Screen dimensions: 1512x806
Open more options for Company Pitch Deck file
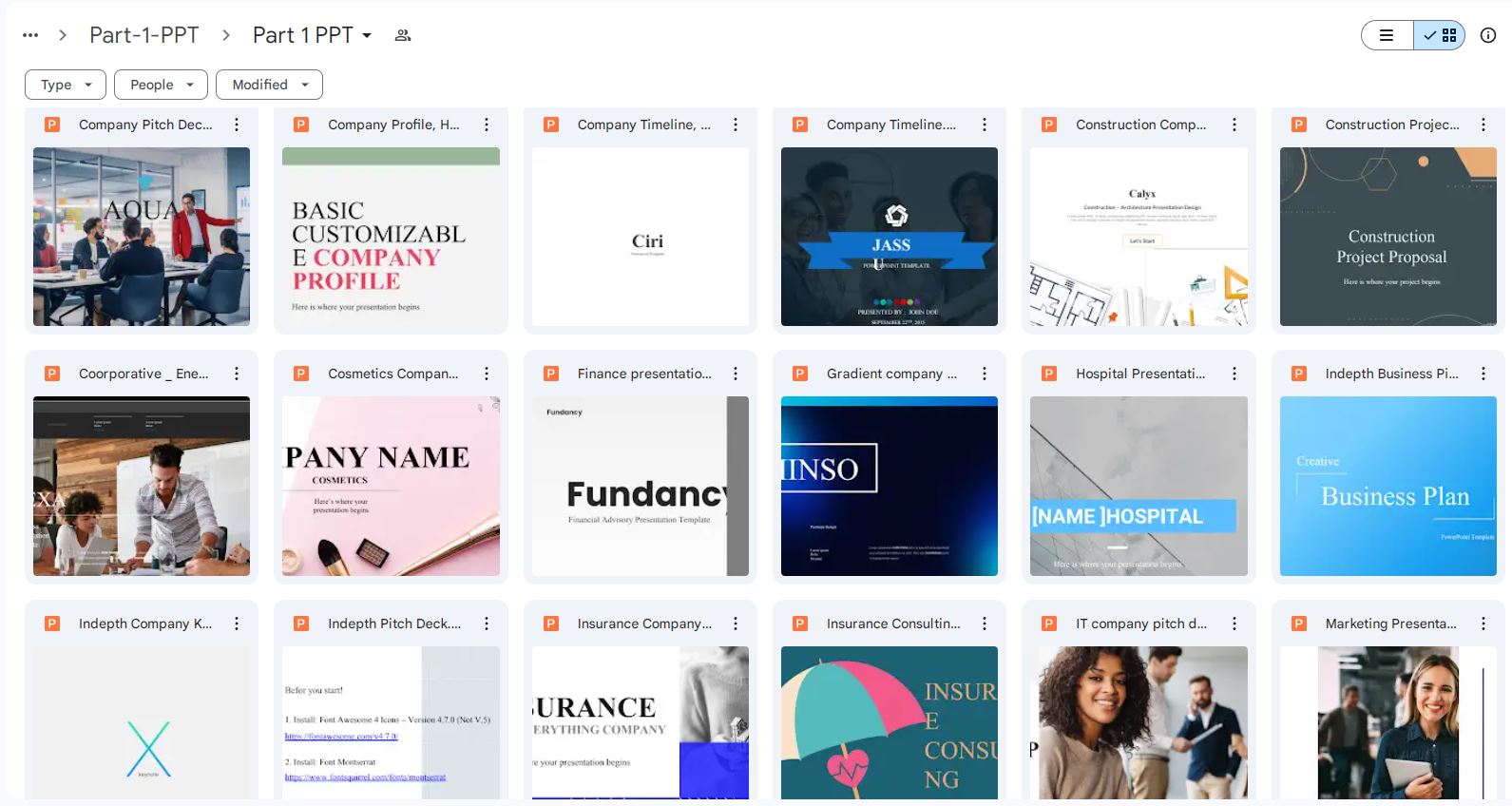coord(237,125)
